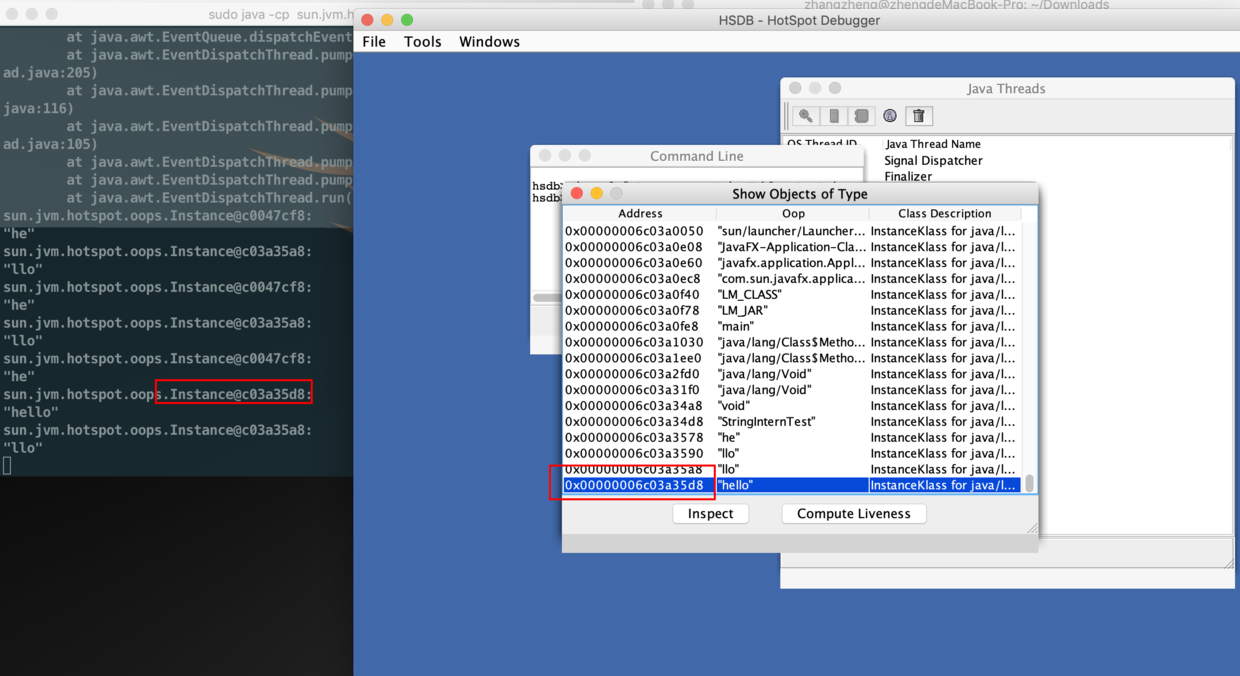This screenshot has height=676, width=1240.
Task: Open the Tools menu
Action: click(422, 42)
